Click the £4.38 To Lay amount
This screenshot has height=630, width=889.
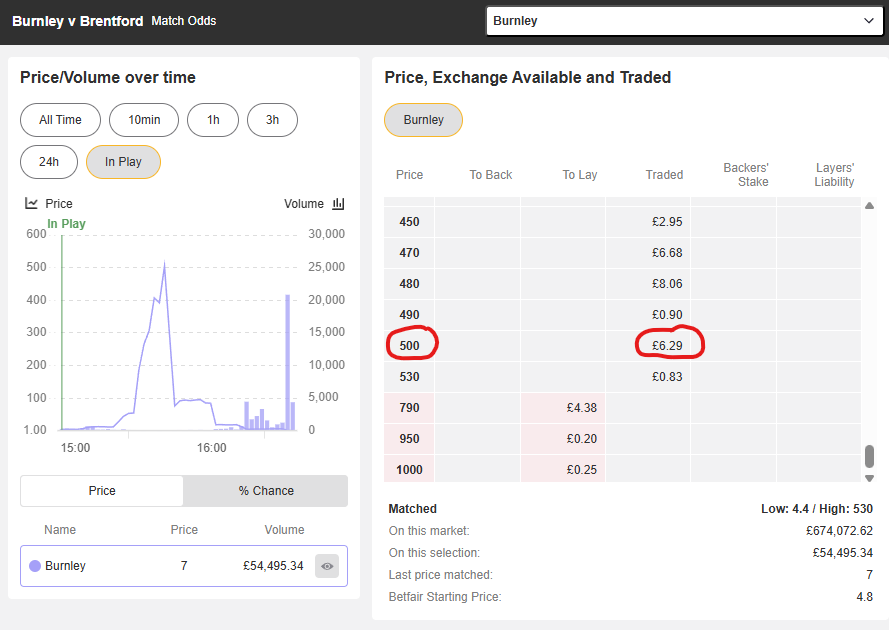point(582,408)
